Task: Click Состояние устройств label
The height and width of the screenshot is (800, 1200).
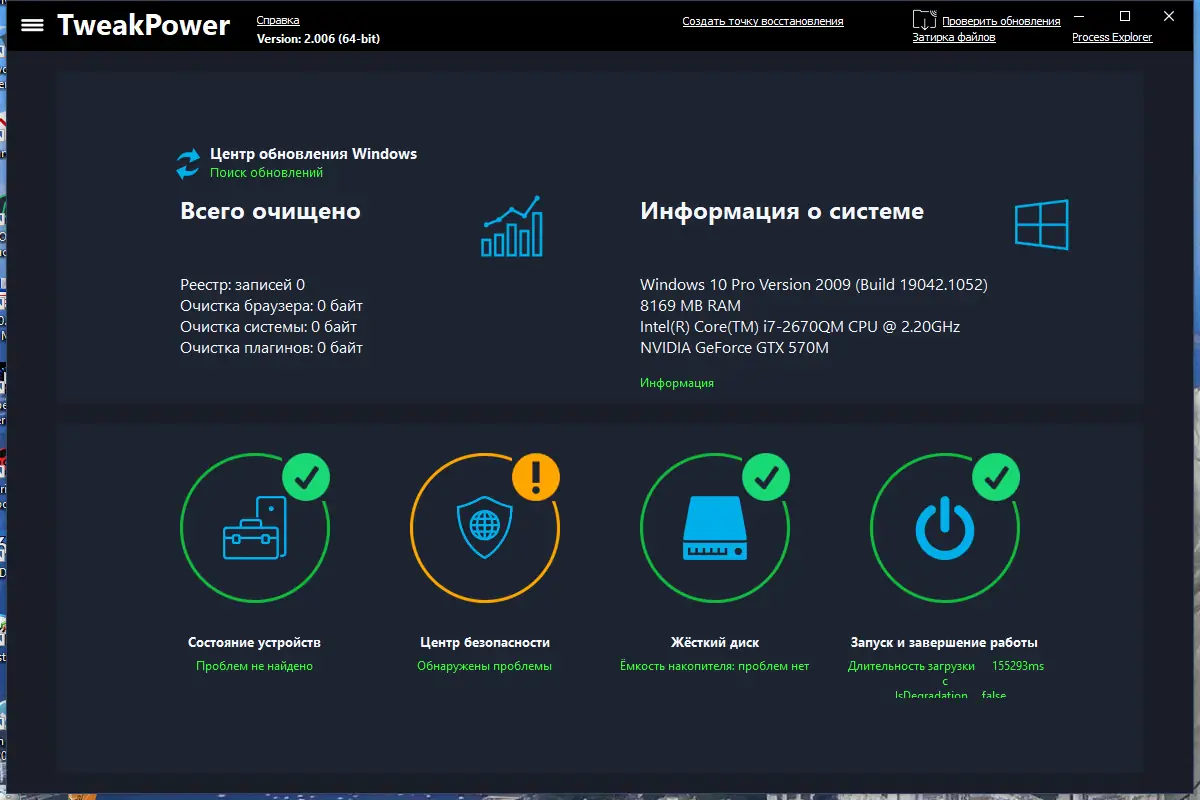Action: click(x=254, y=643)
